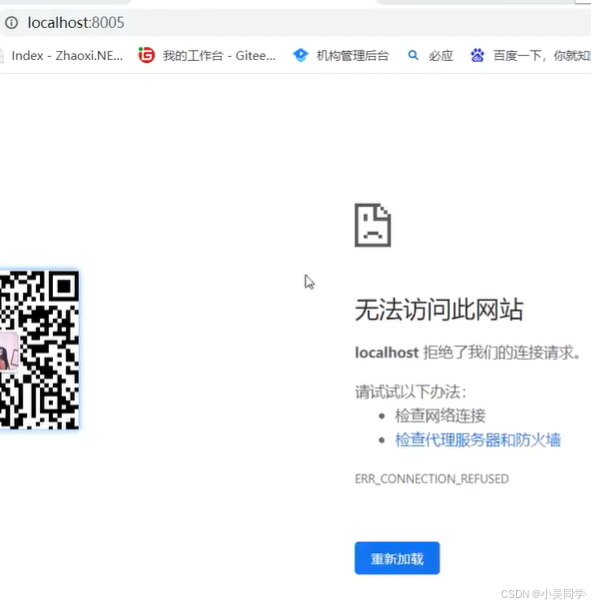Open the Index - Zhaoxi.NE... bookmark
Viewport: 591px width, 605px height.
pyautogui.click(x=67, y=56)
